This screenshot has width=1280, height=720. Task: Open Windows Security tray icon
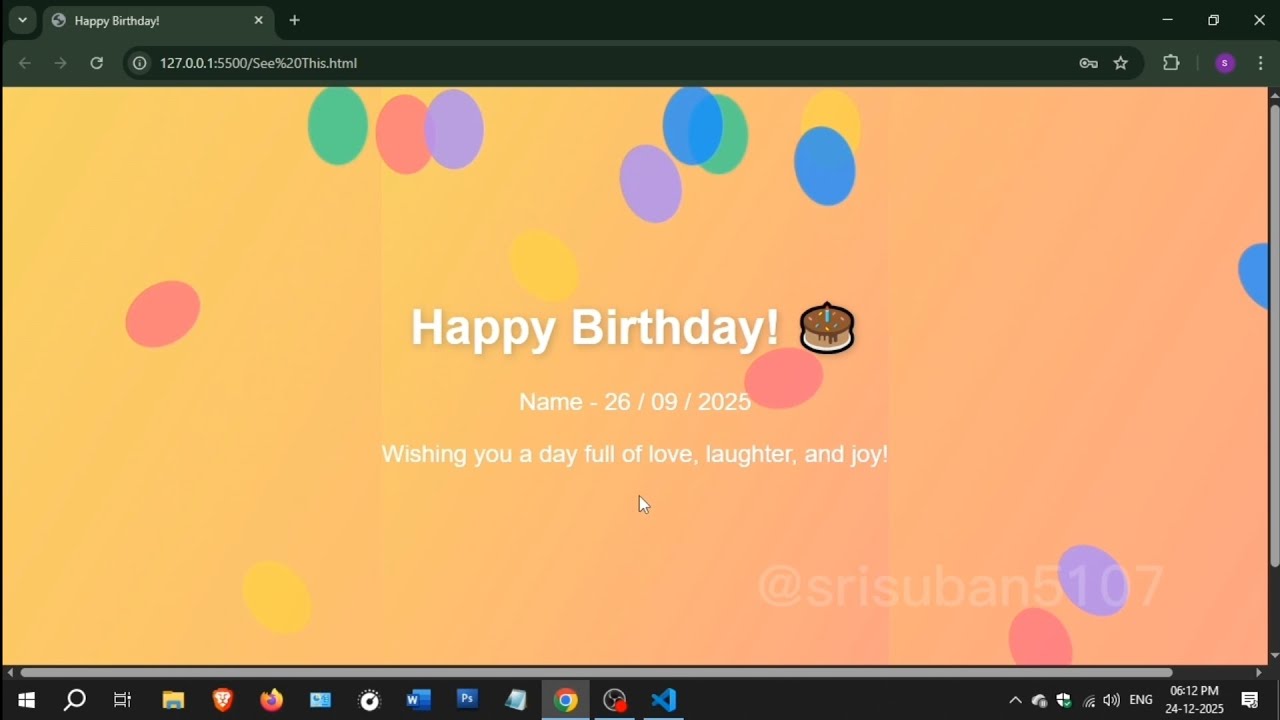(1064, 700)
